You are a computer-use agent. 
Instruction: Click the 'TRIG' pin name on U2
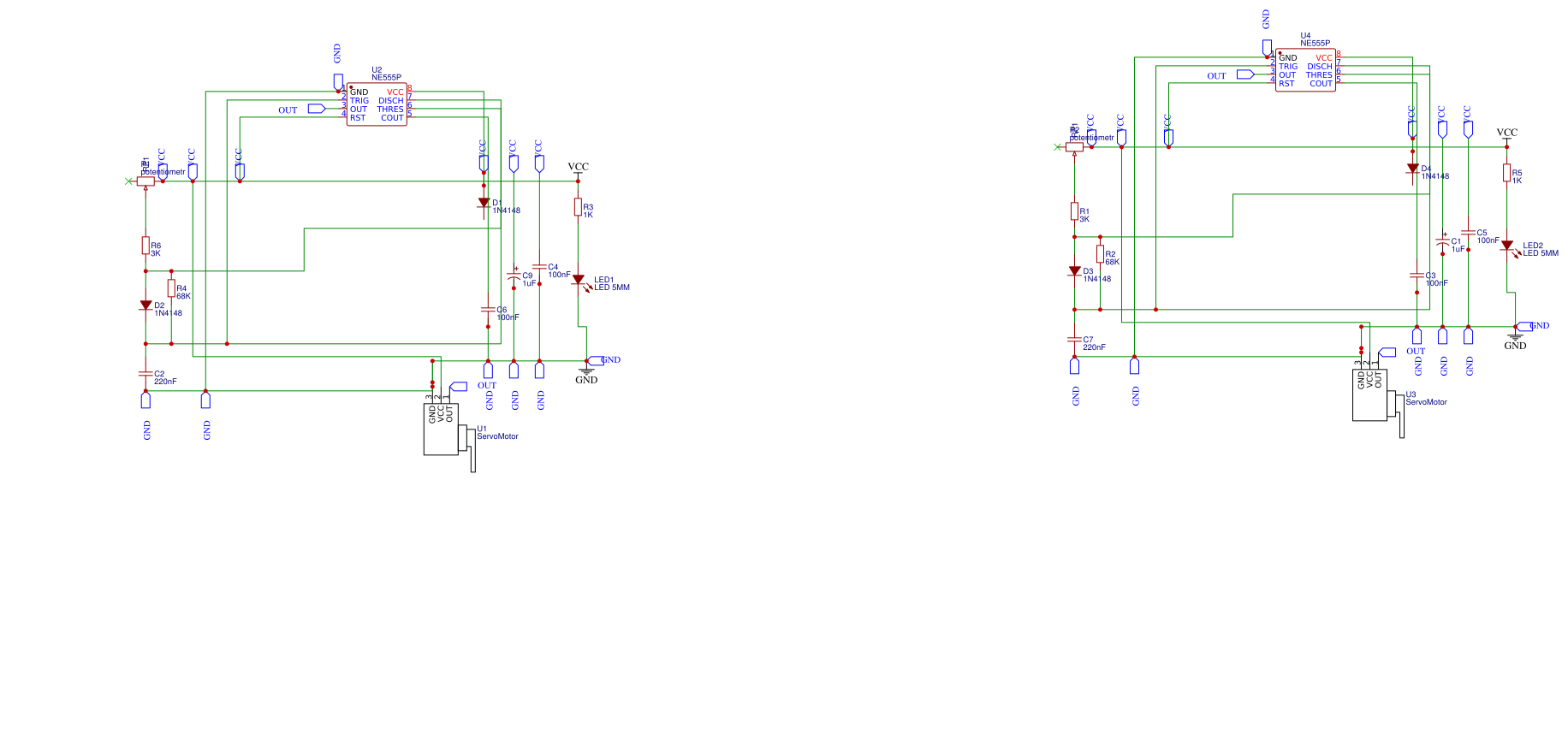[x=359, y=101]
